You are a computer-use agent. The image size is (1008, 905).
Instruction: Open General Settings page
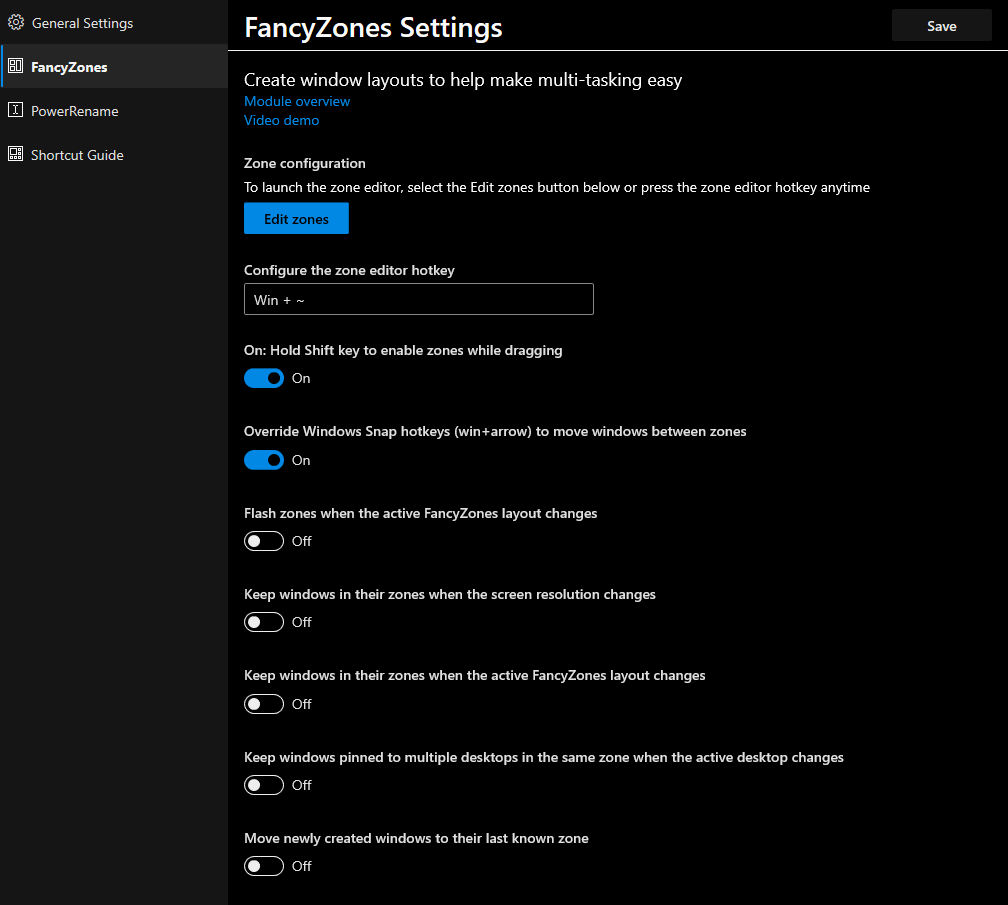click(114, 22)
